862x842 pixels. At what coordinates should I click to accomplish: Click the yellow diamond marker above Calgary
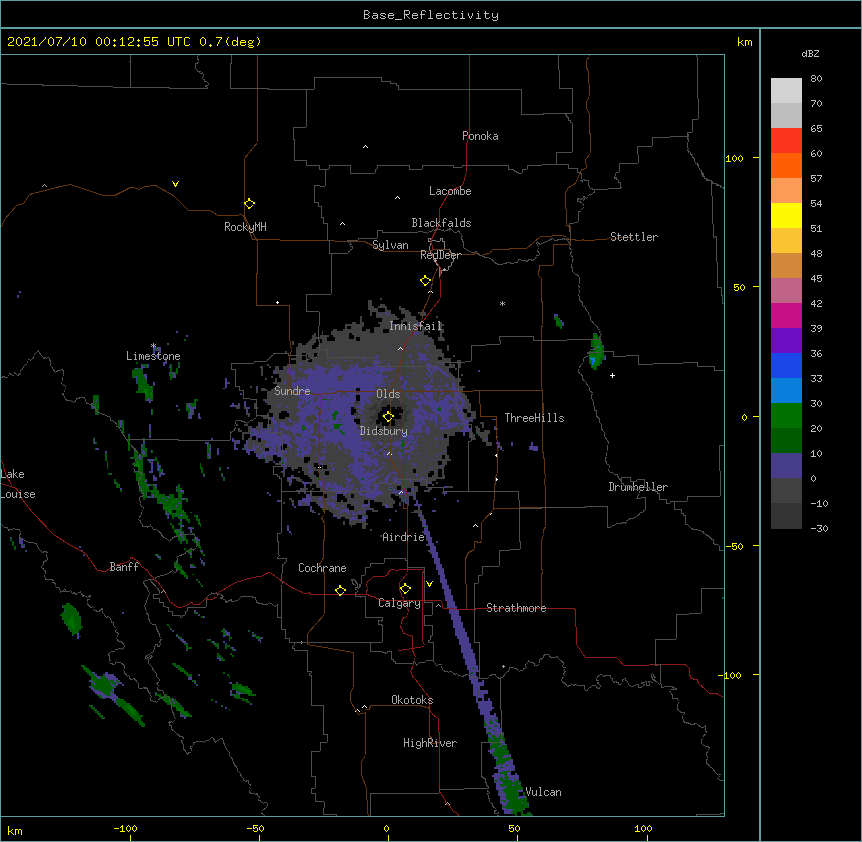(405, 589)
